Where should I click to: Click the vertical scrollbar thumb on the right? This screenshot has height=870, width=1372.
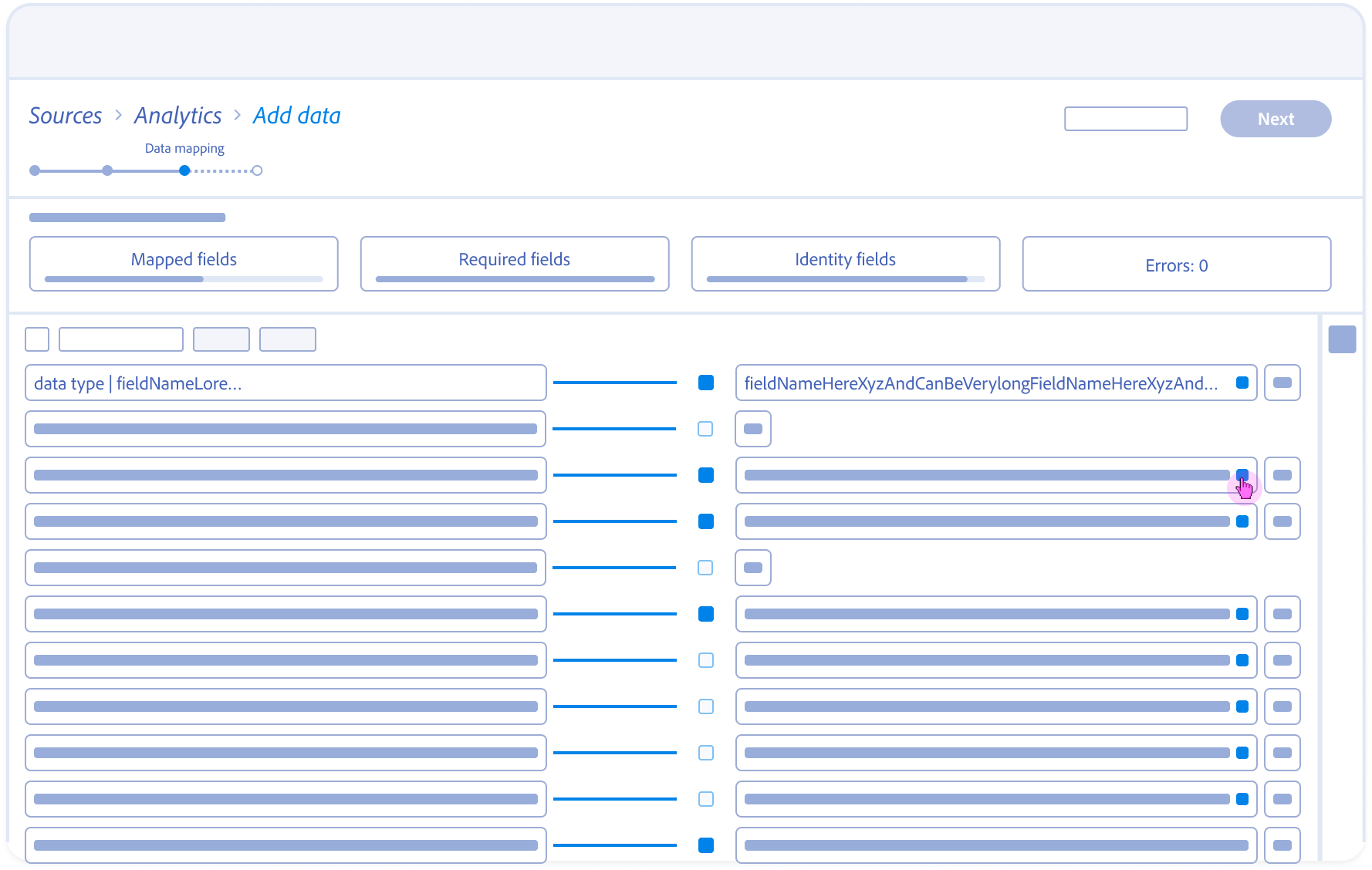(x=1341, y=339)
